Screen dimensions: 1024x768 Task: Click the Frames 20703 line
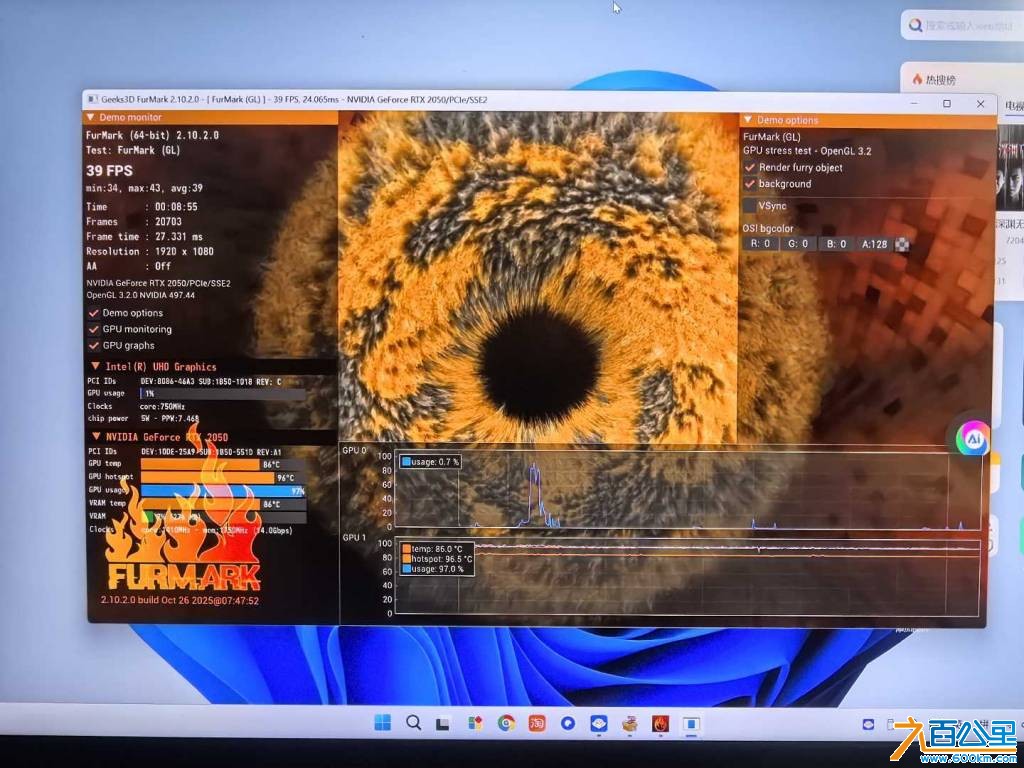[x=134, y=221]
